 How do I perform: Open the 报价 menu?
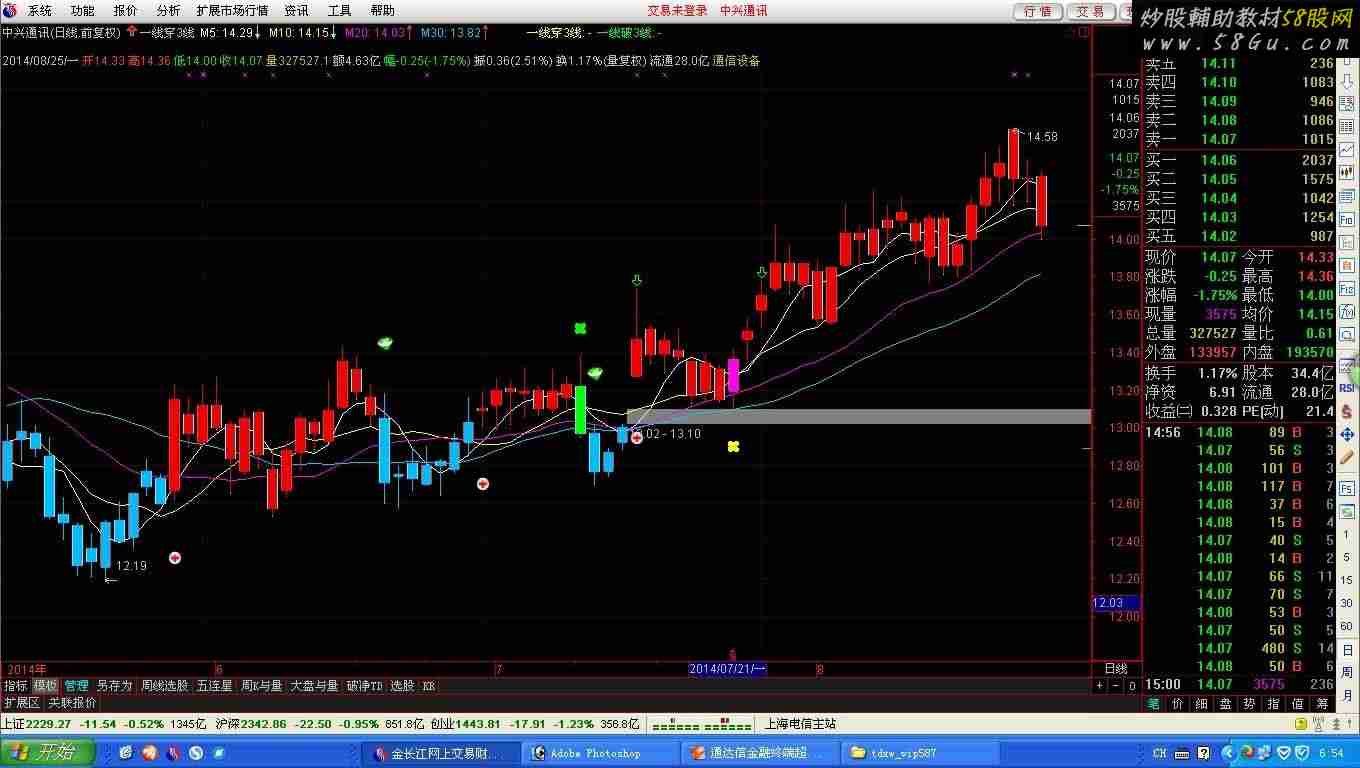point(125,11)
